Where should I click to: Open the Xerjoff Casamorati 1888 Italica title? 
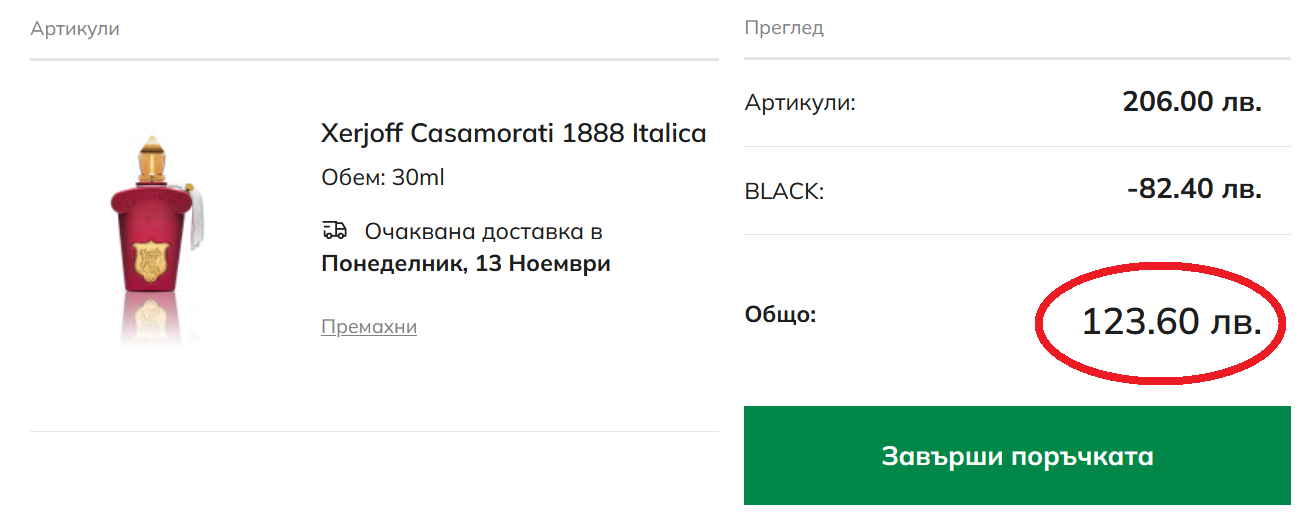(513, 133)
